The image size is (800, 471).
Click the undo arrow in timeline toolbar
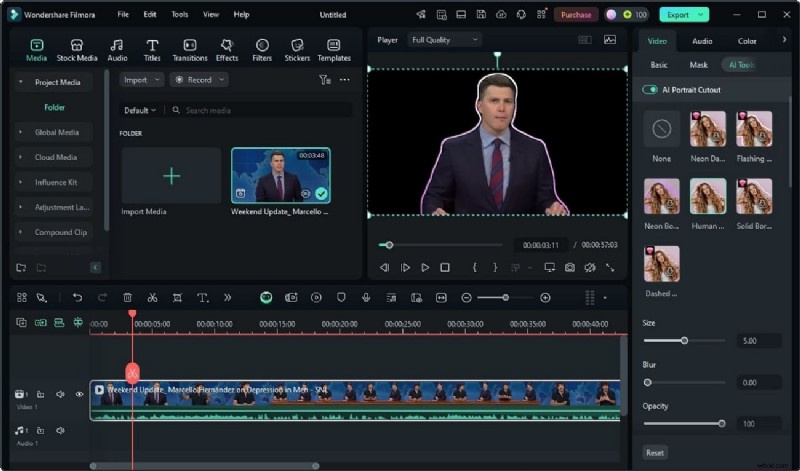(77, 297)
